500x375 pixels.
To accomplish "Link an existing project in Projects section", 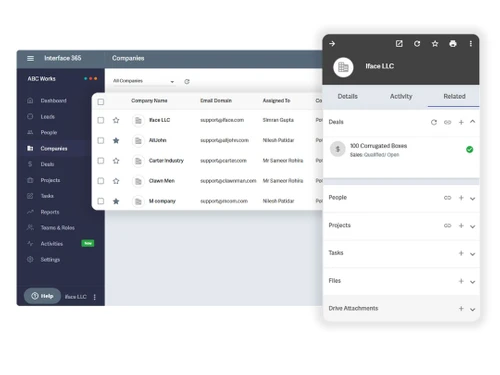I will 447,226.
